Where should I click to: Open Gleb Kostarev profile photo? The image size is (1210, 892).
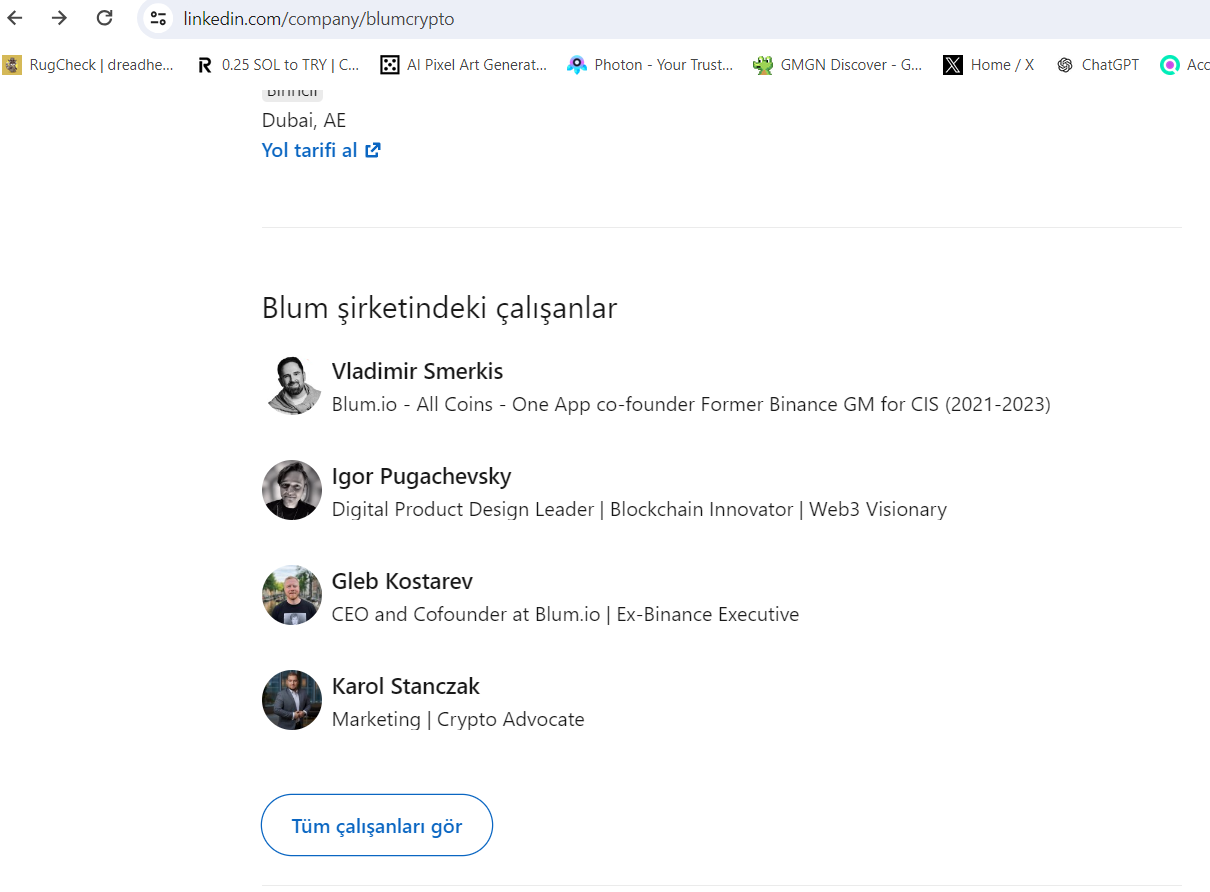292,595
